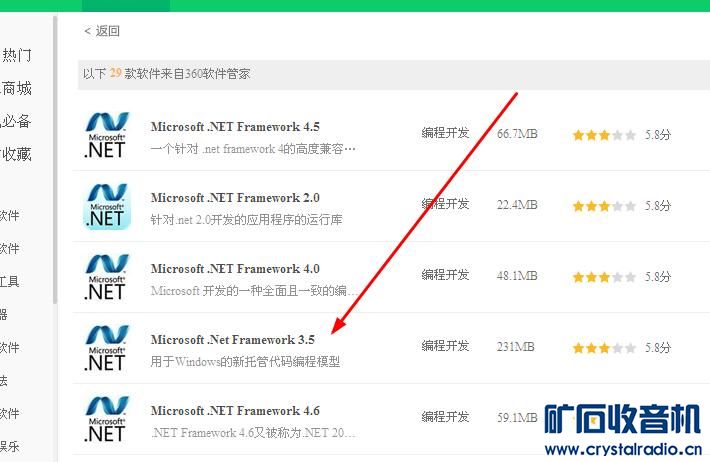Click the 48.1MB size value
Screen dimensions: 710x462
tap(517, 276)
